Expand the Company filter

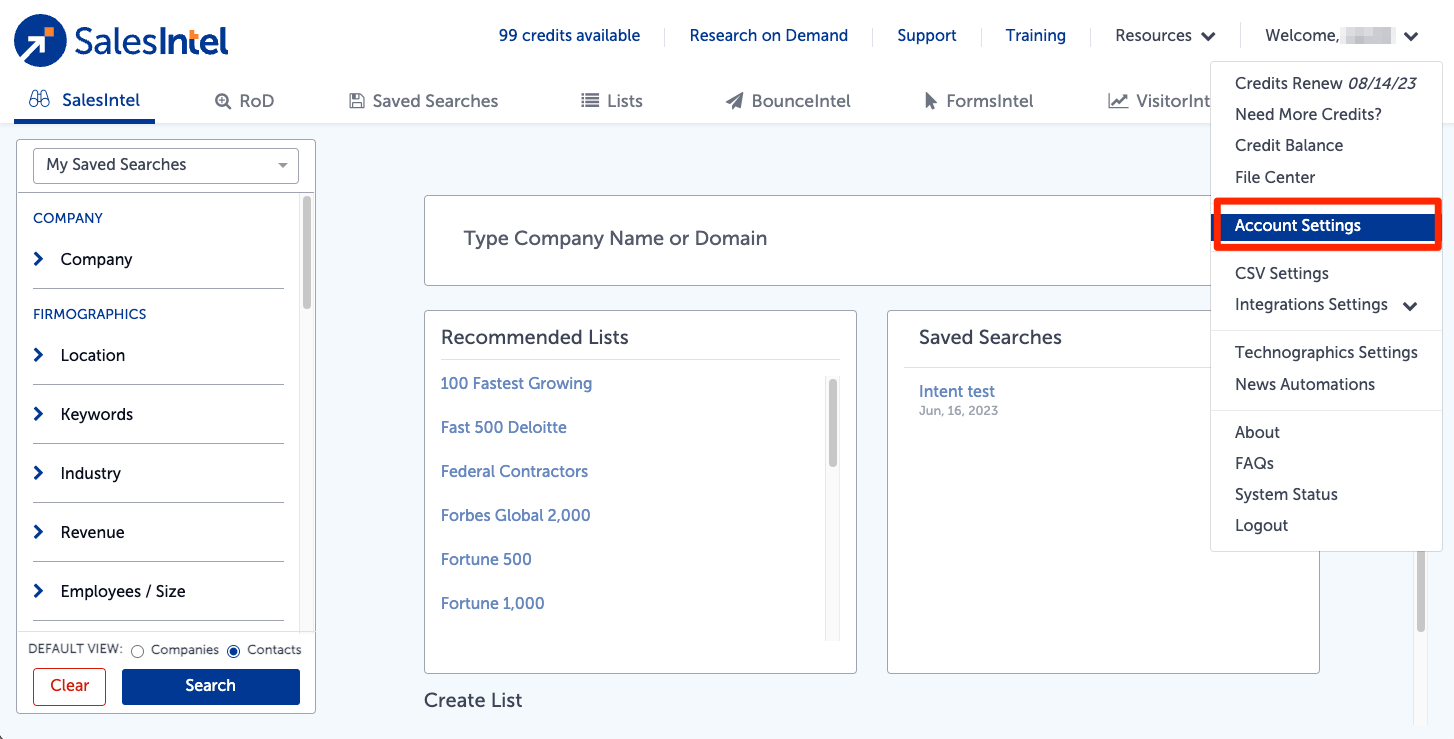click(x=158, y=259)
